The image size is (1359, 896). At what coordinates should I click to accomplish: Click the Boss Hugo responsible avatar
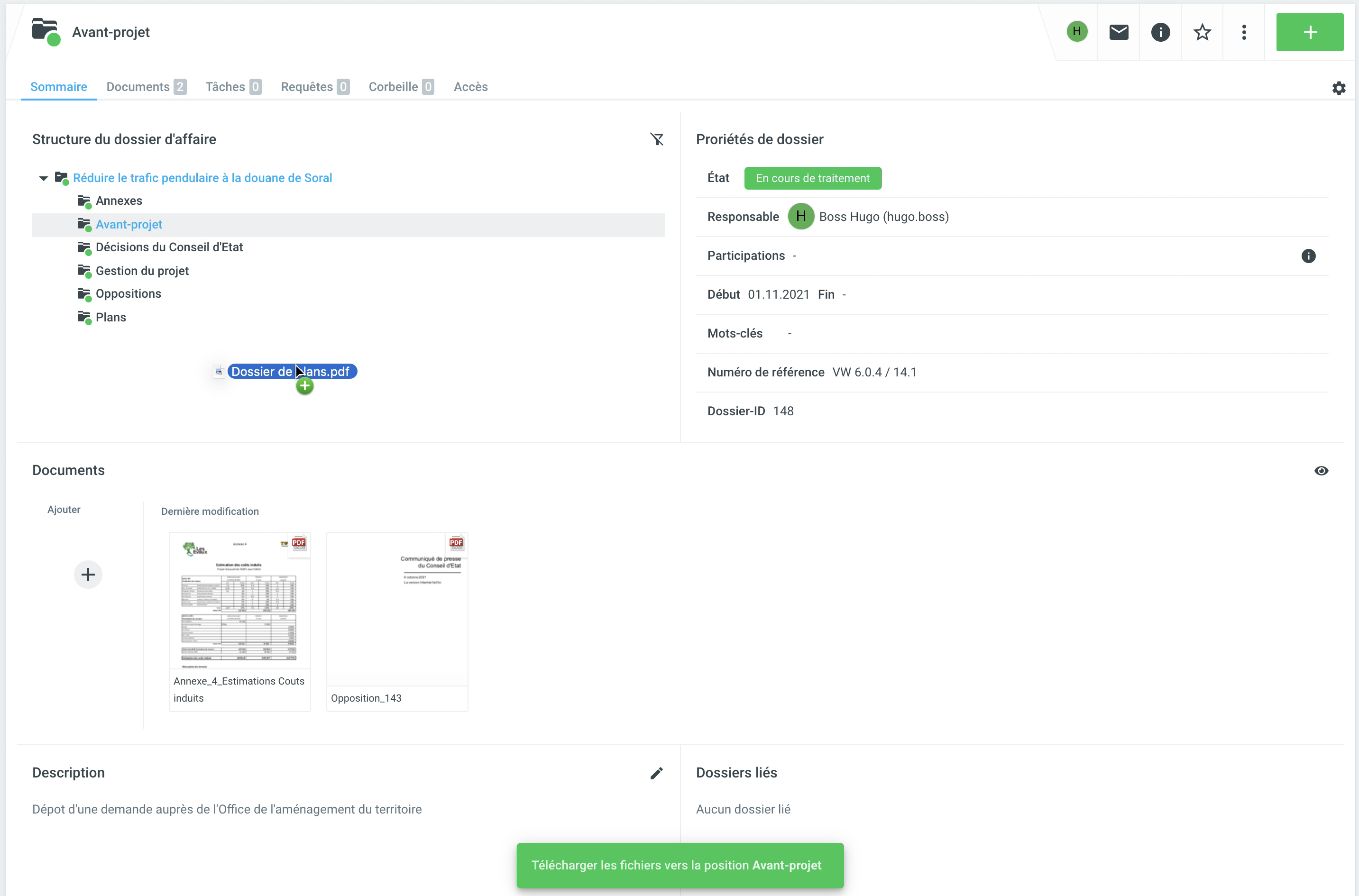(800, 217)
